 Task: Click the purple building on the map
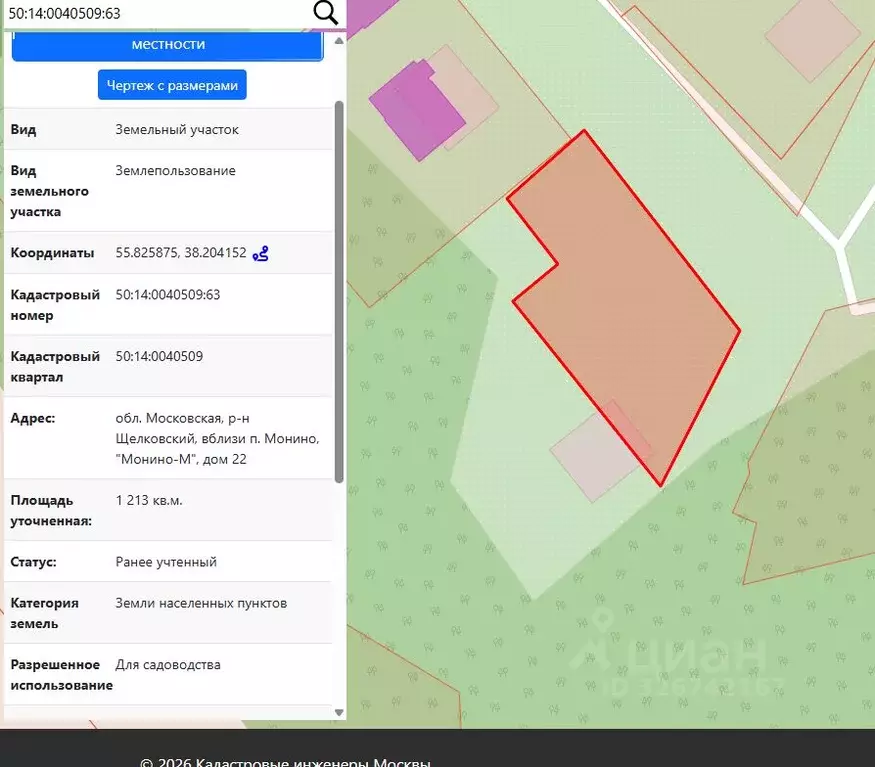pos(415,108)
